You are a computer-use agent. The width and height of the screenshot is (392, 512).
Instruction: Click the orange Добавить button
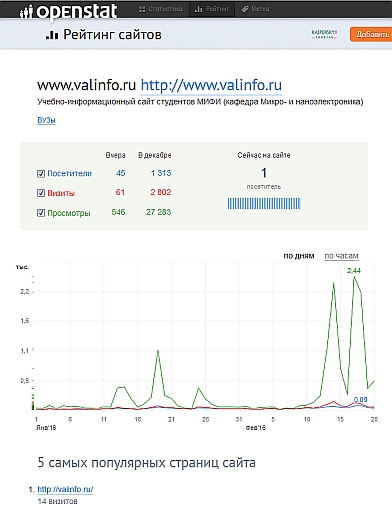[x=371, y=34]
